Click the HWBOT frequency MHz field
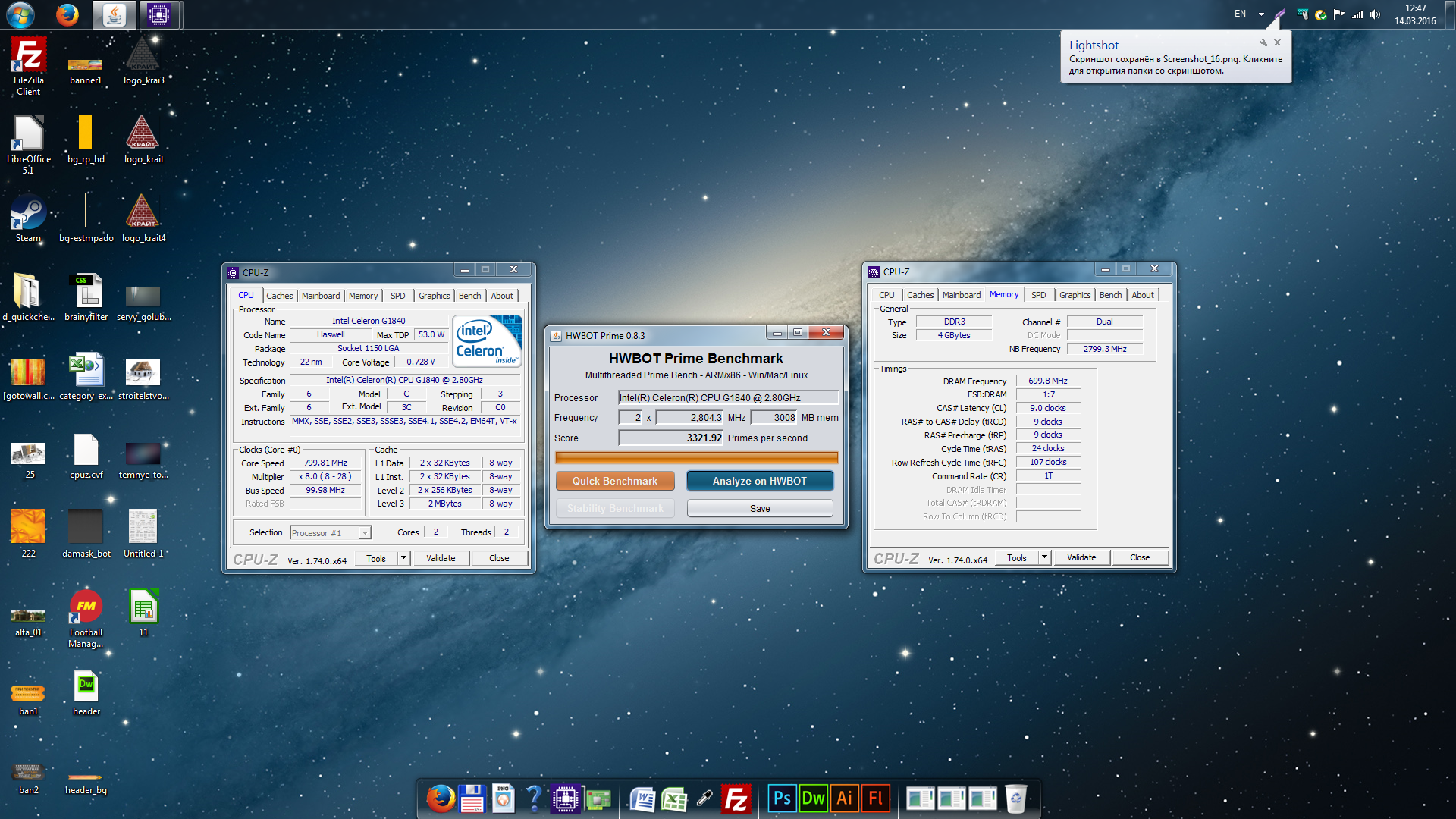Viewport: 1456px width, 819px height. coord(690,418)
